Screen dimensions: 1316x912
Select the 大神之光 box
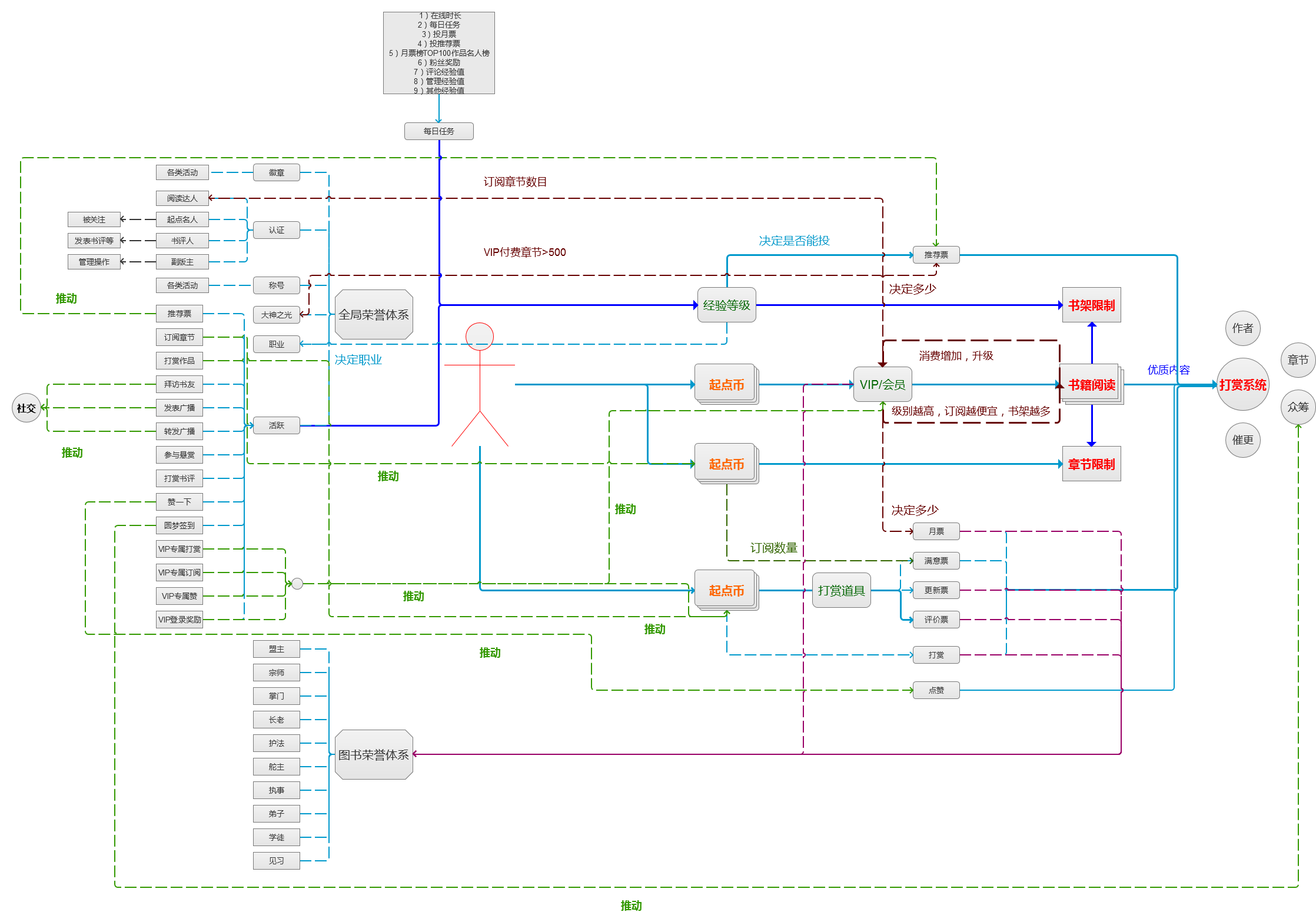click(276, 315)
